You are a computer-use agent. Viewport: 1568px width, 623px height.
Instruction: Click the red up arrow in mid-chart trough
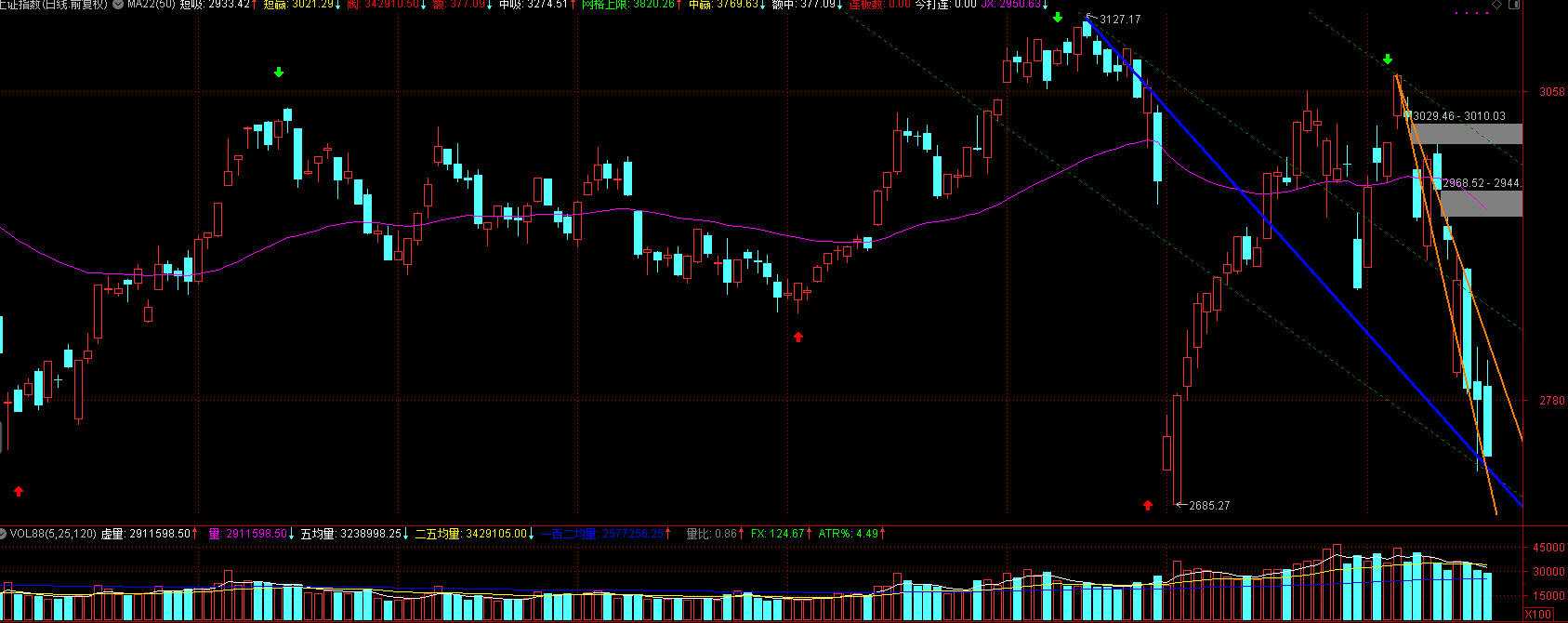tap(798, 337)
